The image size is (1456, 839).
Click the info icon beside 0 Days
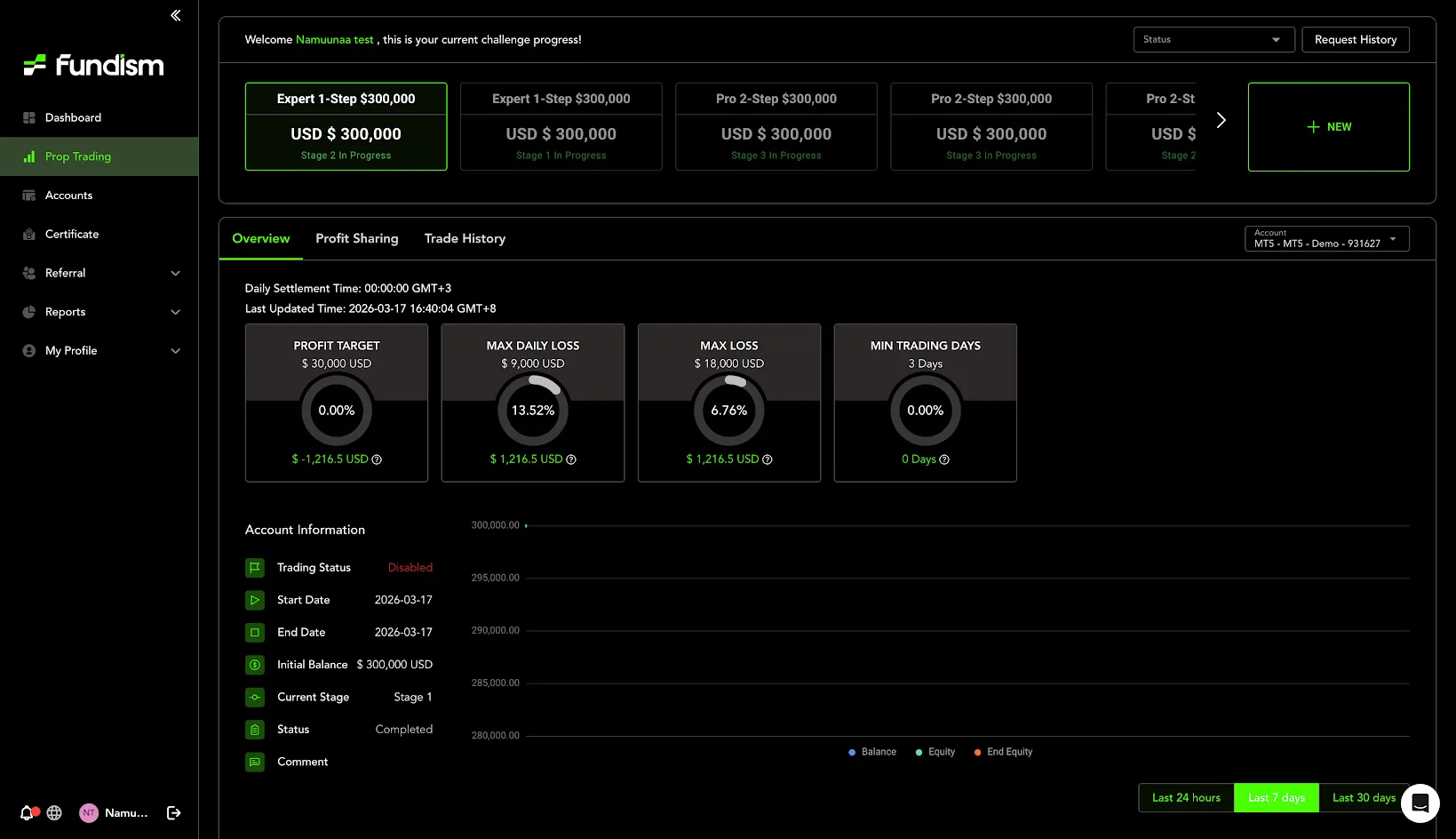pos(944,459)
